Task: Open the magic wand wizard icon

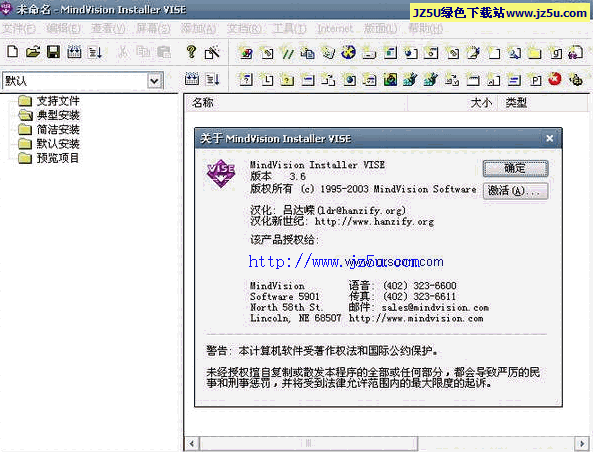Action: point(212,52)
